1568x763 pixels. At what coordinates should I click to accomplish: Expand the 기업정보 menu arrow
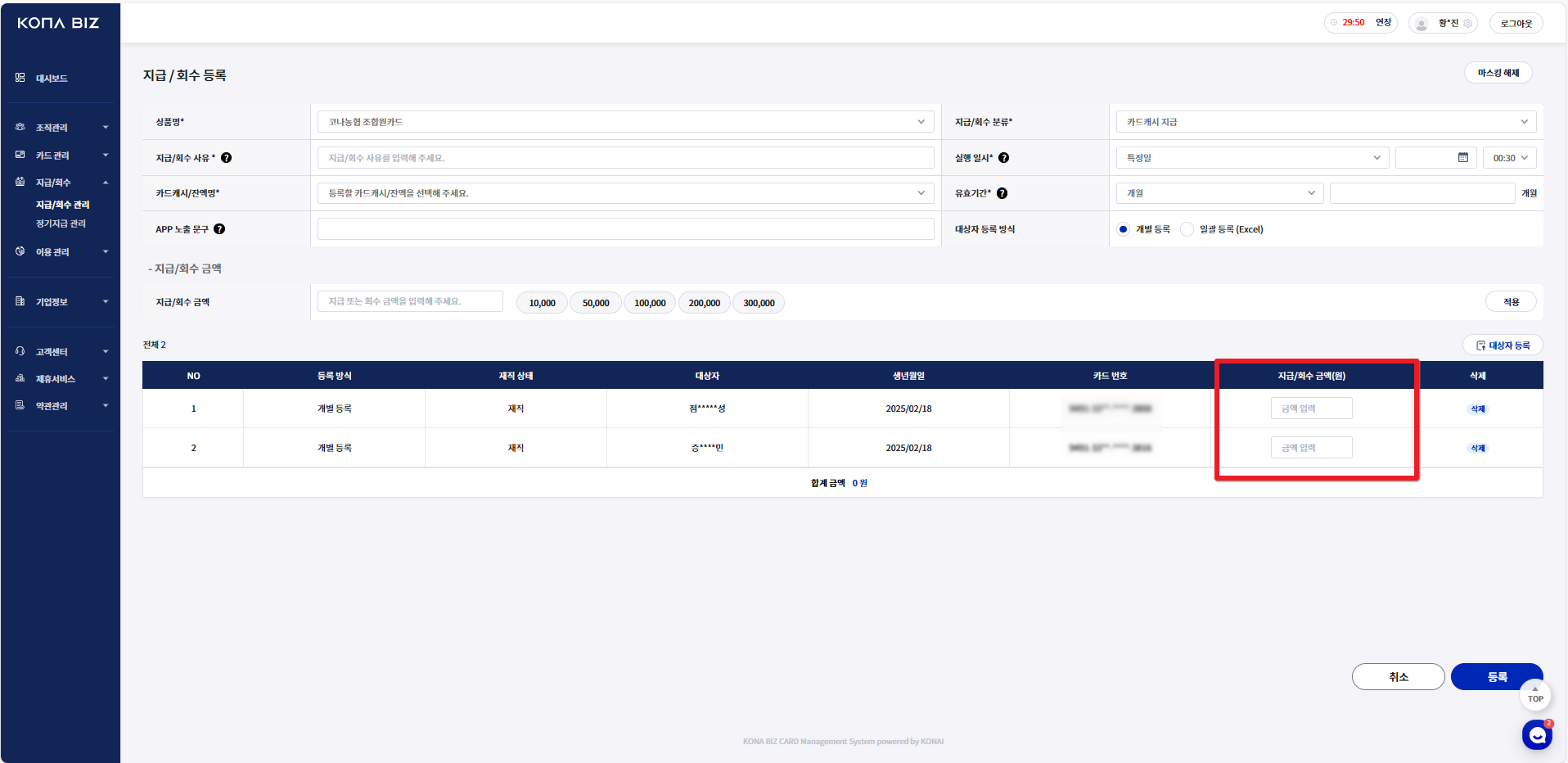point(106,302)
